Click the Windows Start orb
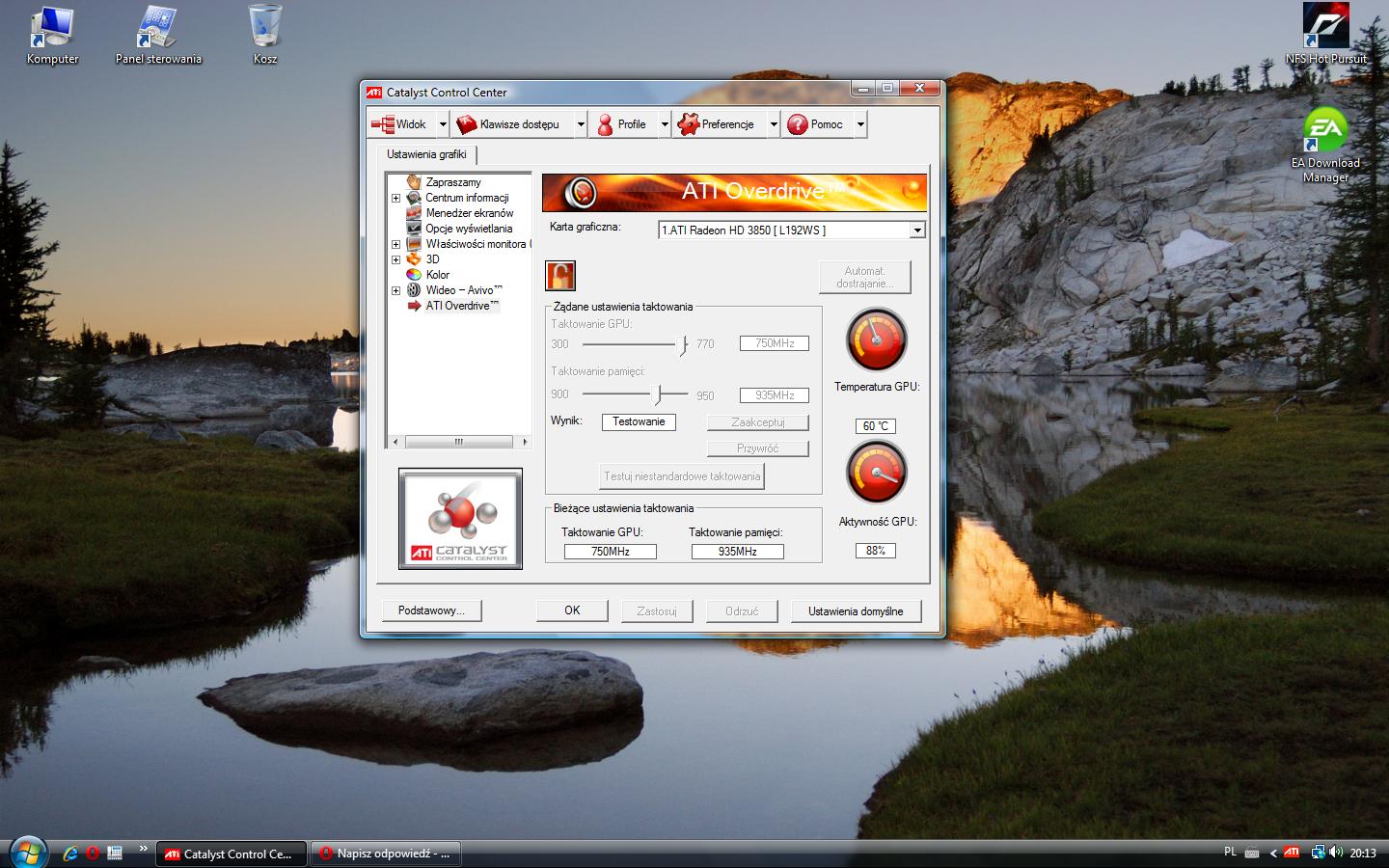Viewport: 1389px width, 868px height. [29, 852]
